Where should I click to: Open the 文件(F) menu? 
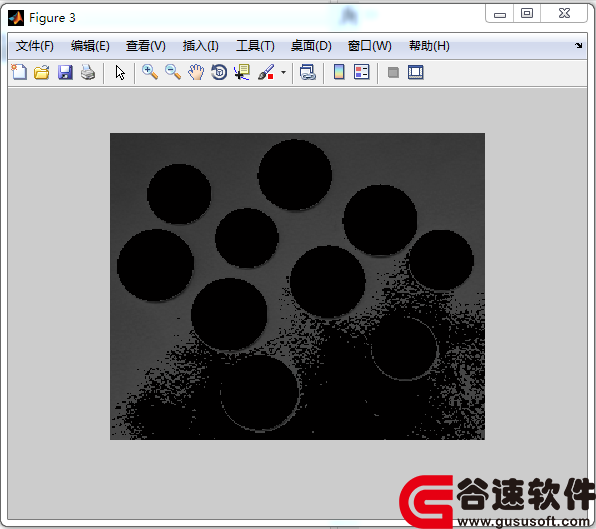[35, 46]
